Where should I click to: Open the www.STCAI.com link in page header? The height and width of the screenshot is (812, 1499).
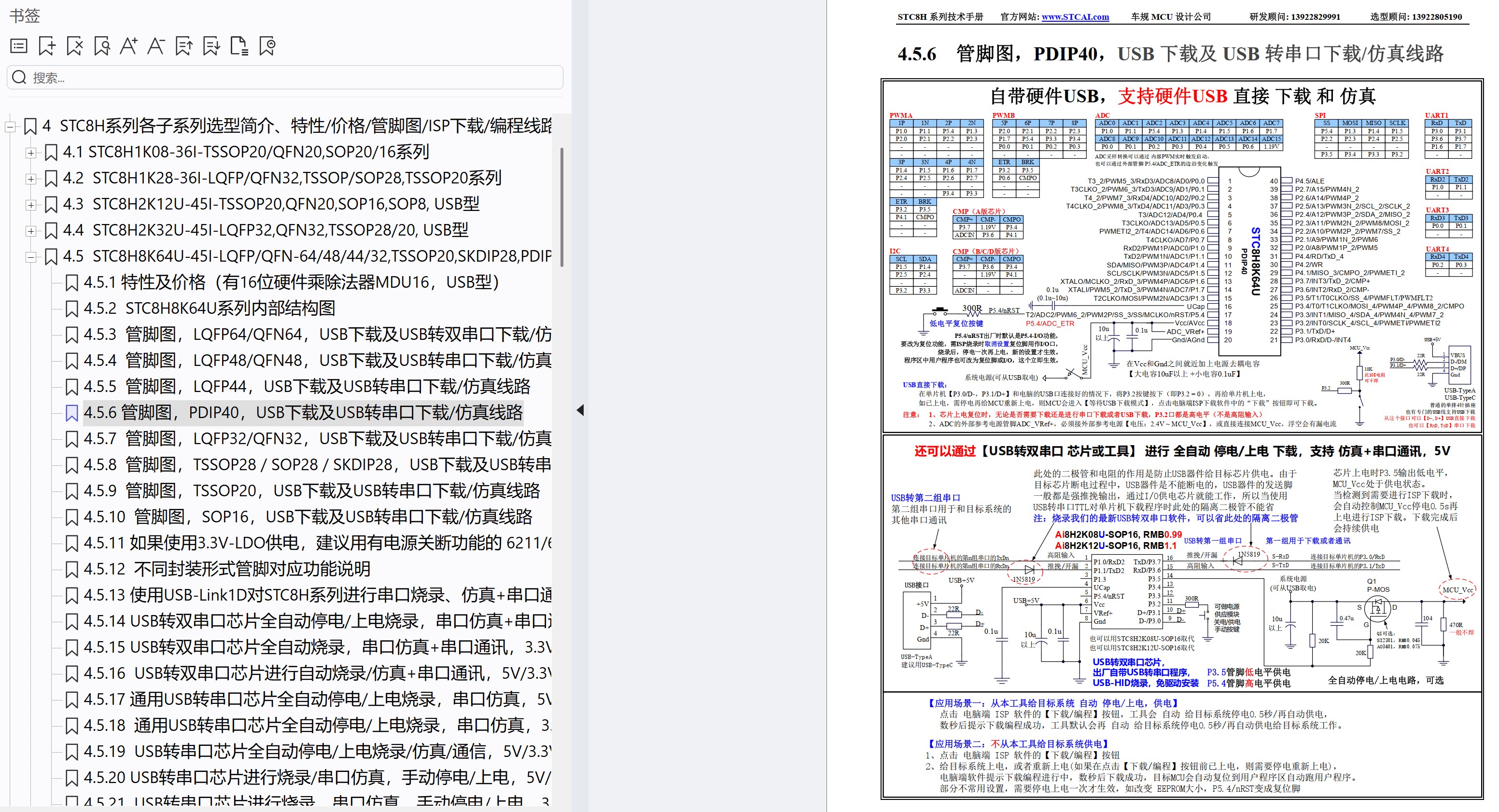[1075, 17]
